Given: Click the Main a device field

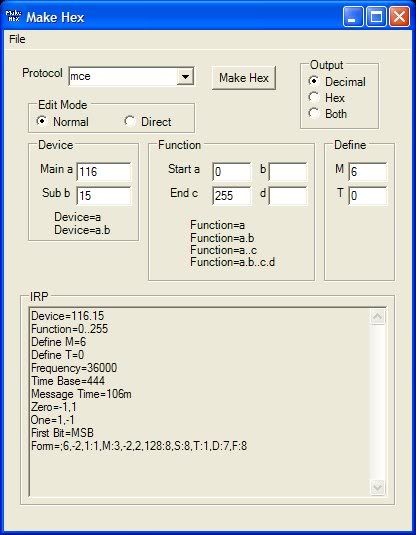Looking at the screenshot, I should coord(103,172).
